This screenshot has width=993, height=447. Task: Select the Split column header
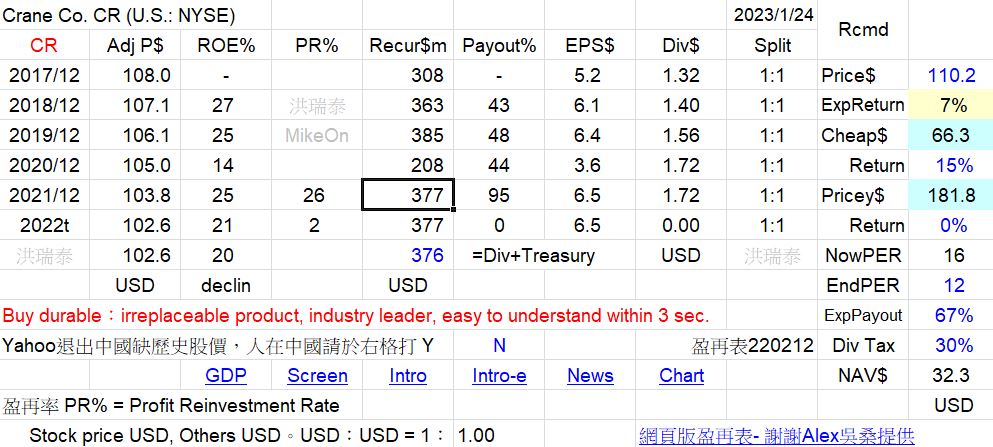tap(773, 45)
